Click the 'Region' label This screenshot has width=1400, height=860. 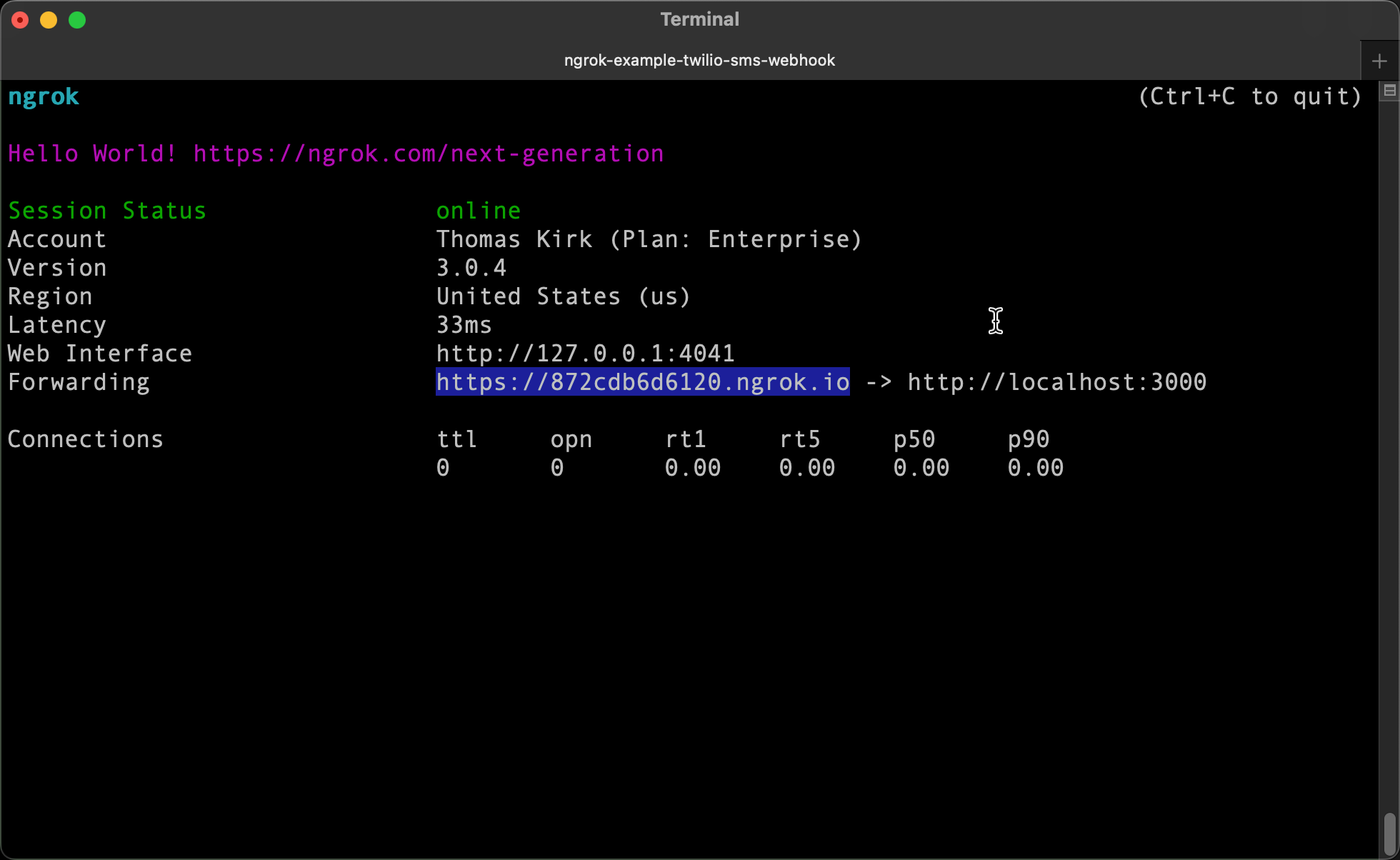pyautogui.click(x=50, y=296)
